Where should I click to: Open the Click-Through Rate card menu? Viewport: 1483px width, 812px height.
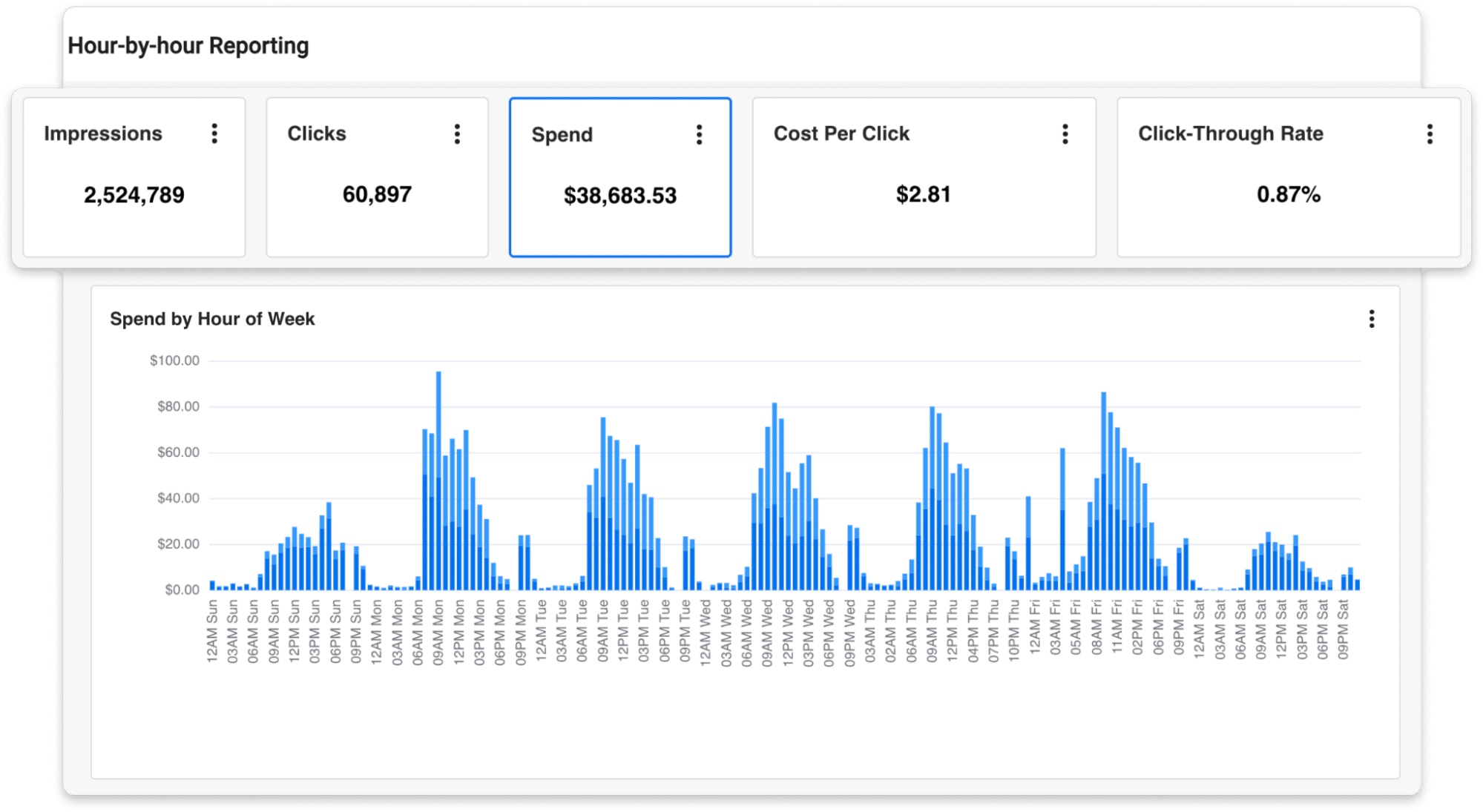1430,133
